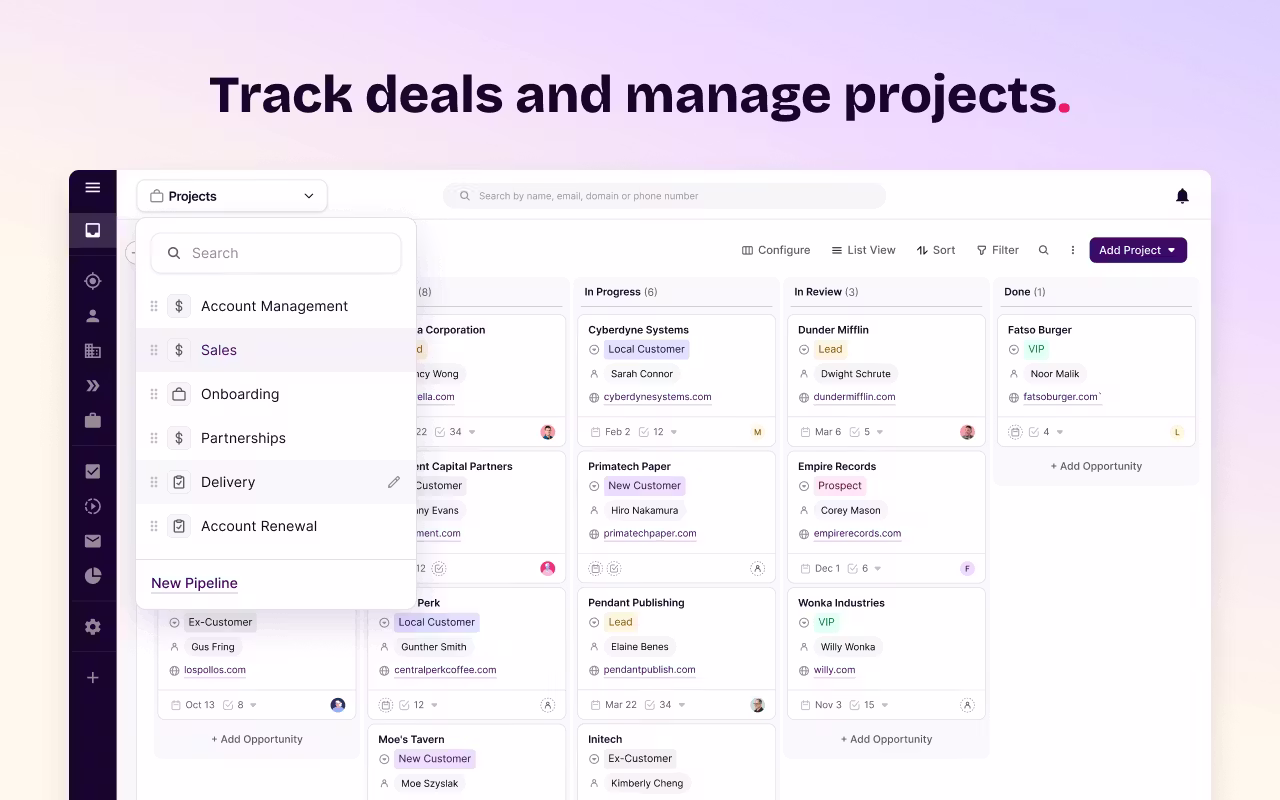
Task: Click the Lead tag on Pendant Publishing
Action: coord(620,622)
